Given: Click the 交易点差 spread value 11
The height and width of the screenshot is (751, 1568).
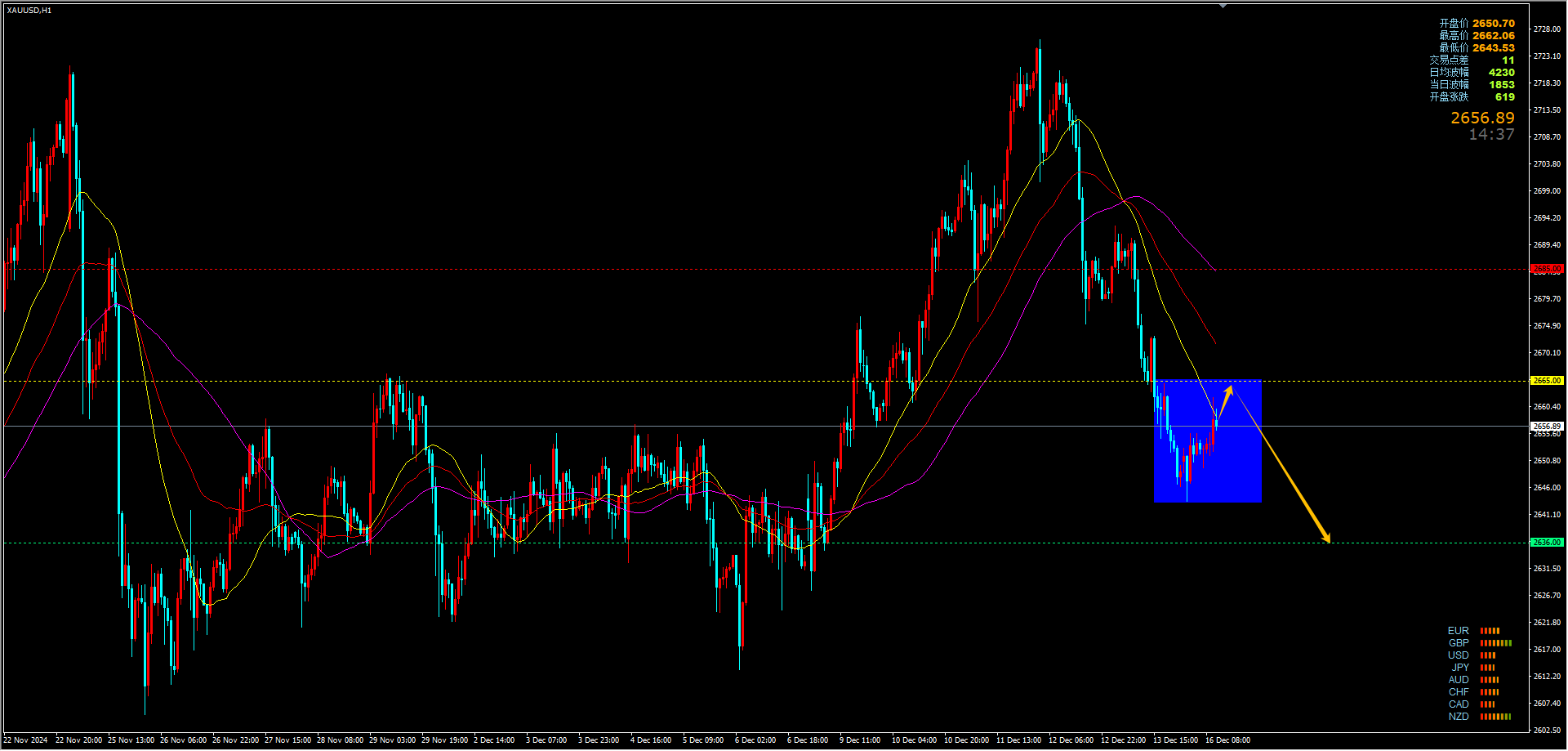Looking at the screenshot, I should point(1508,60).
